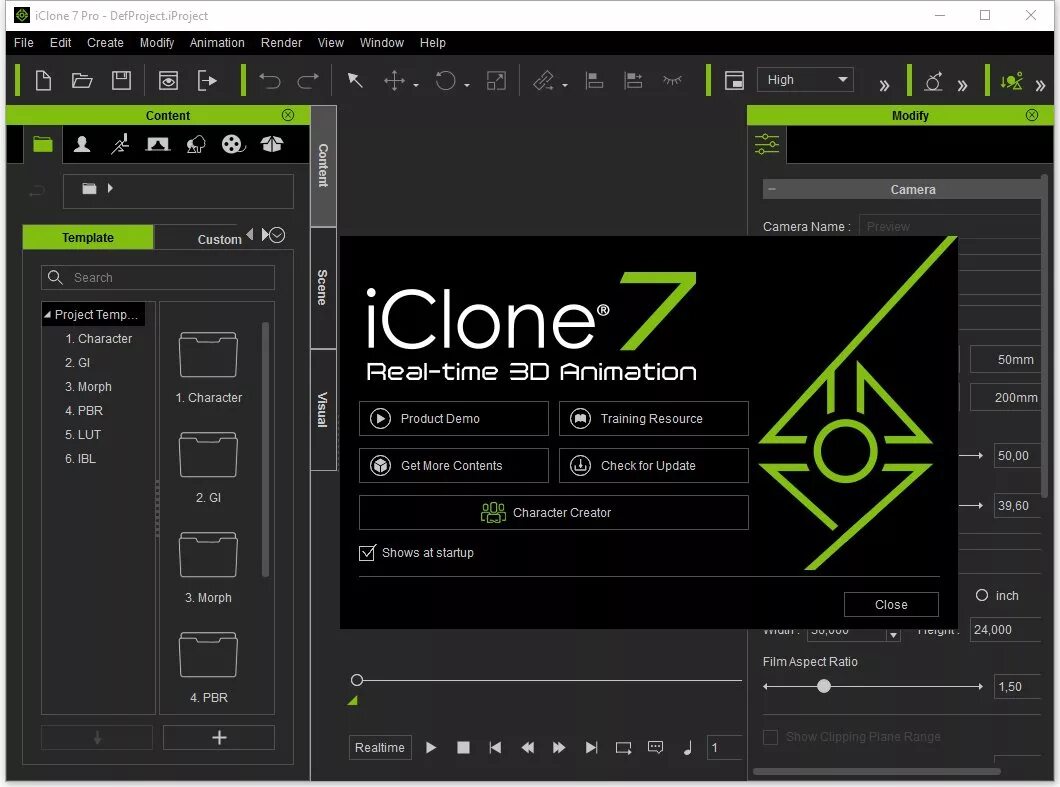Open the Stage content category icon
1060x787 pixels.
(158, 144)
